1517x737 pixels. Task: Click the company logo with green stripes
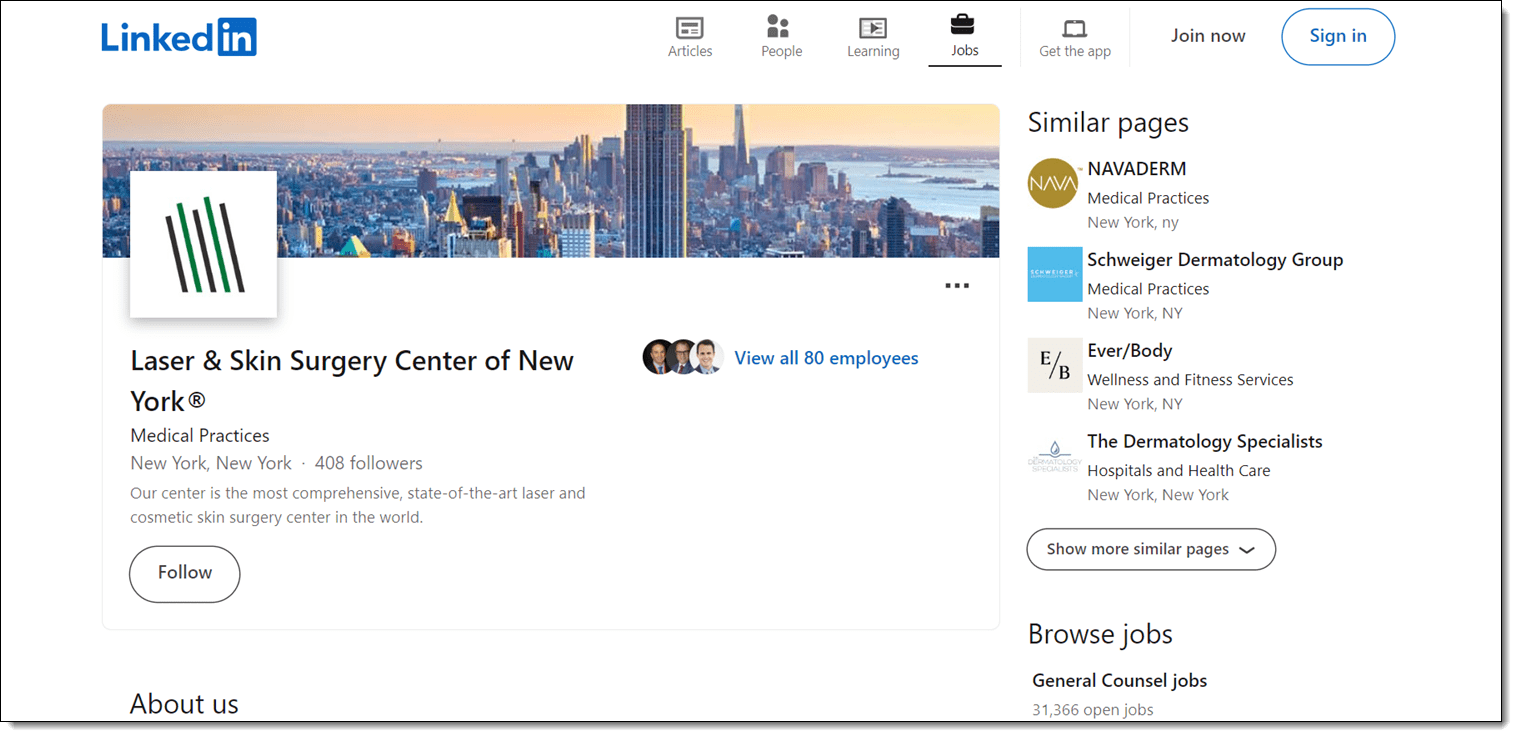(204, 245)
